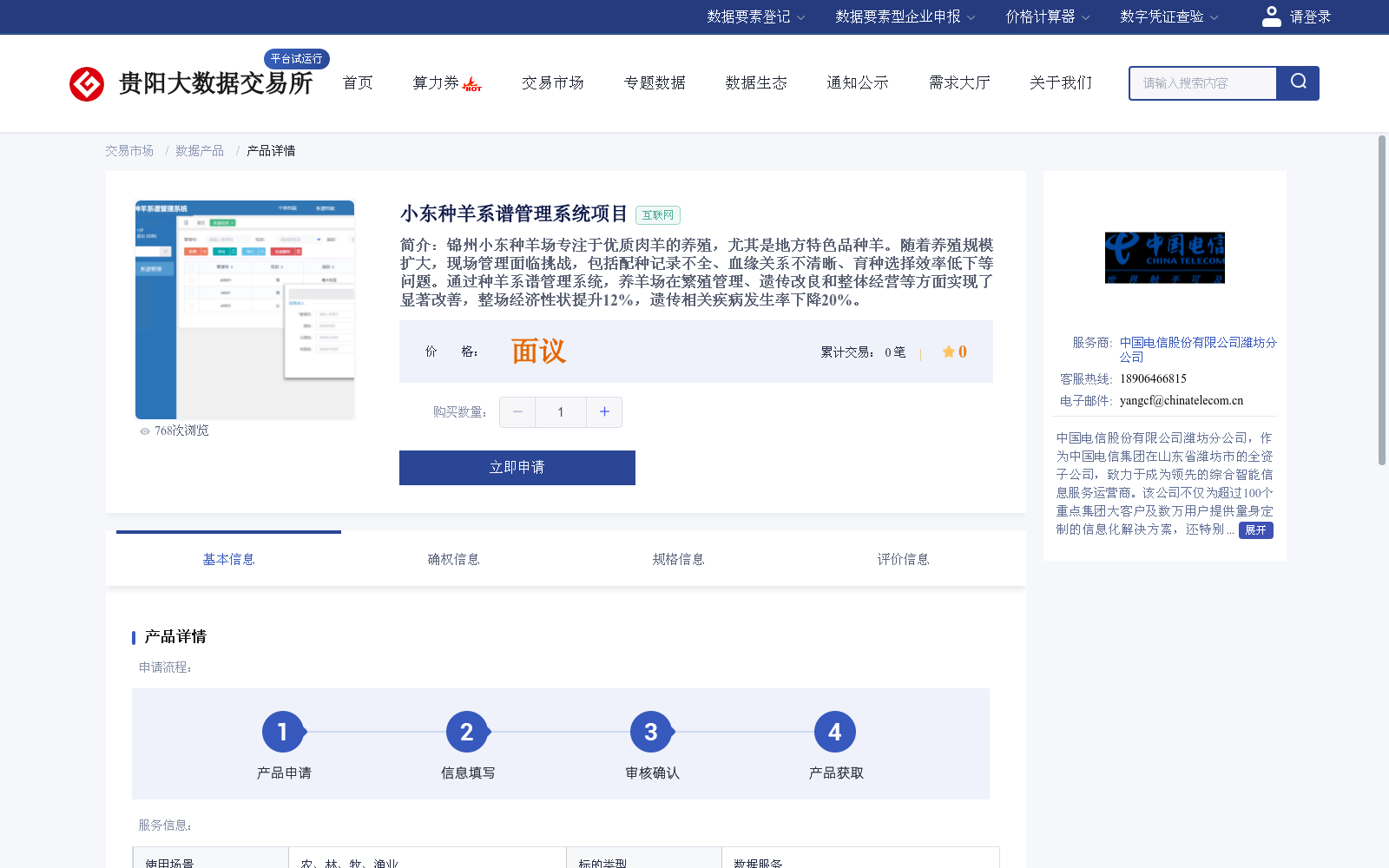Click the email yangcf@chinatelecom.cn
1389x868 pixels.
1182,401
